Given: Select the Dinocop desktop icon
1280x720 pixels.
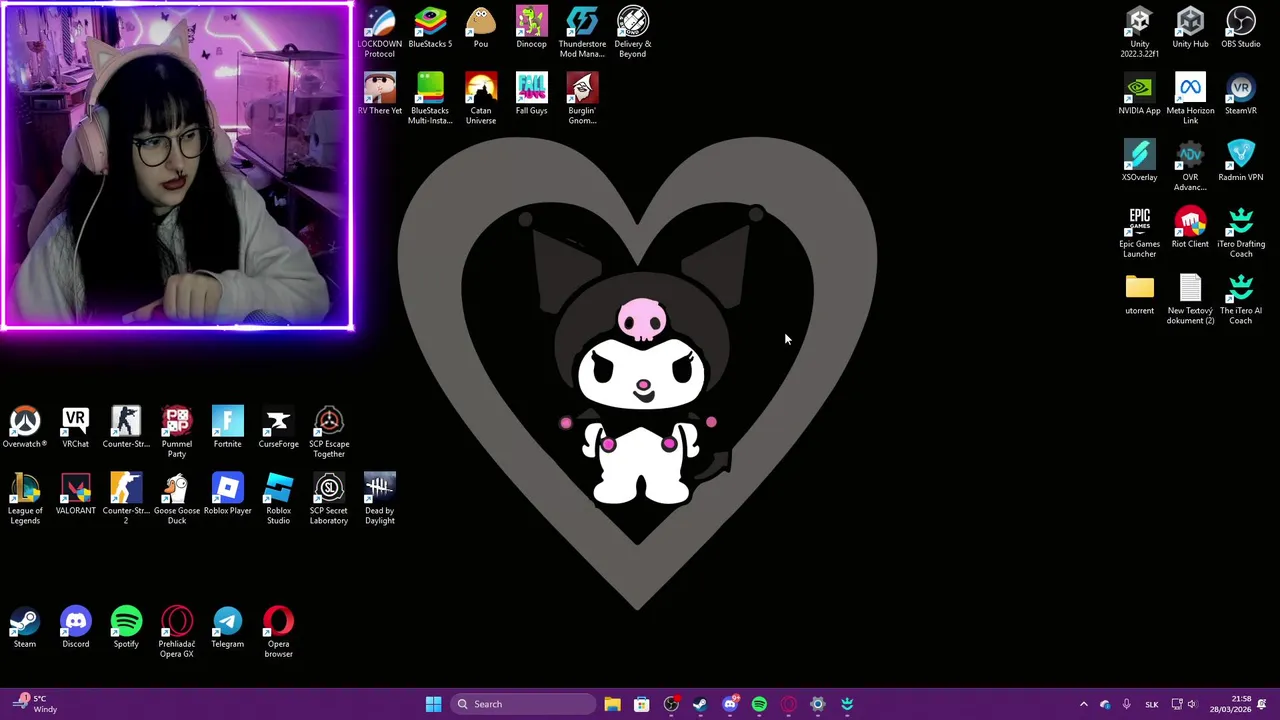Looking at the screenshot, I should pos(532,28).
